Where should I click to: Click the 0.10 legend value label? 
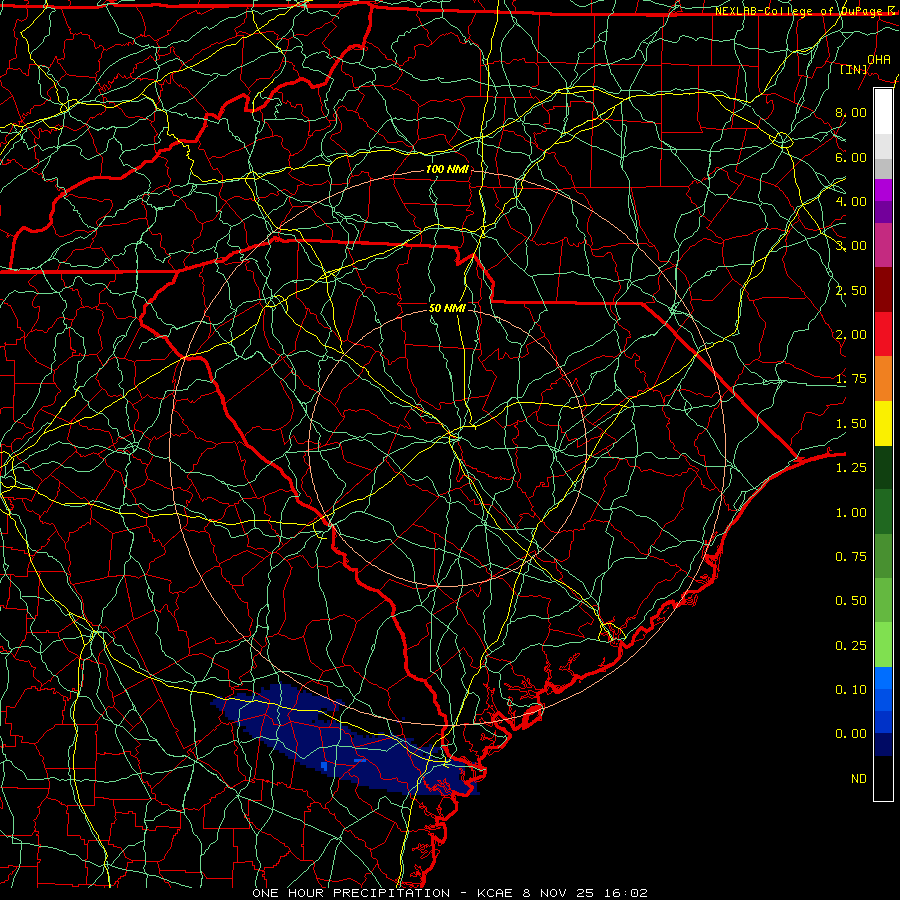click(851, 690)
